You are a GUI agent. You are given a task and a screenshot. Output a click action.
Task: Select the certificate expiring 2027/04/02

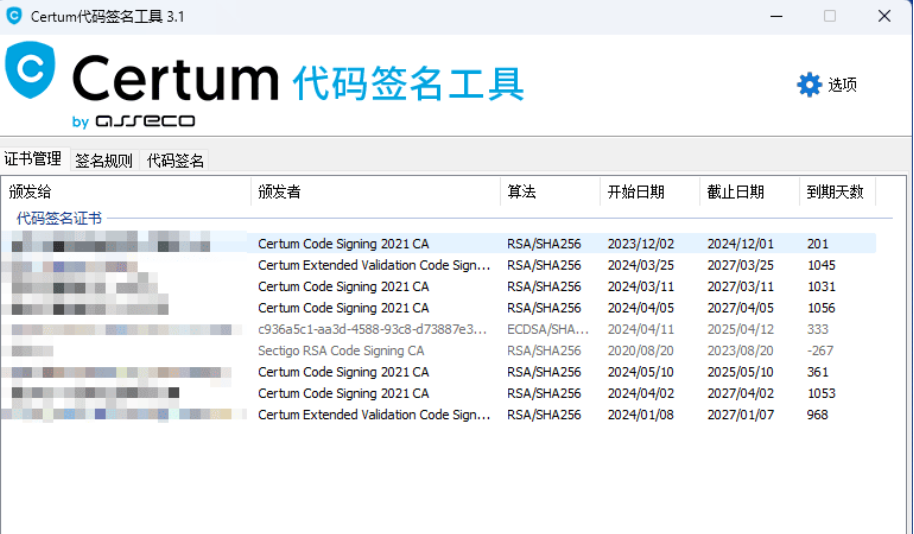click(438, 394)
